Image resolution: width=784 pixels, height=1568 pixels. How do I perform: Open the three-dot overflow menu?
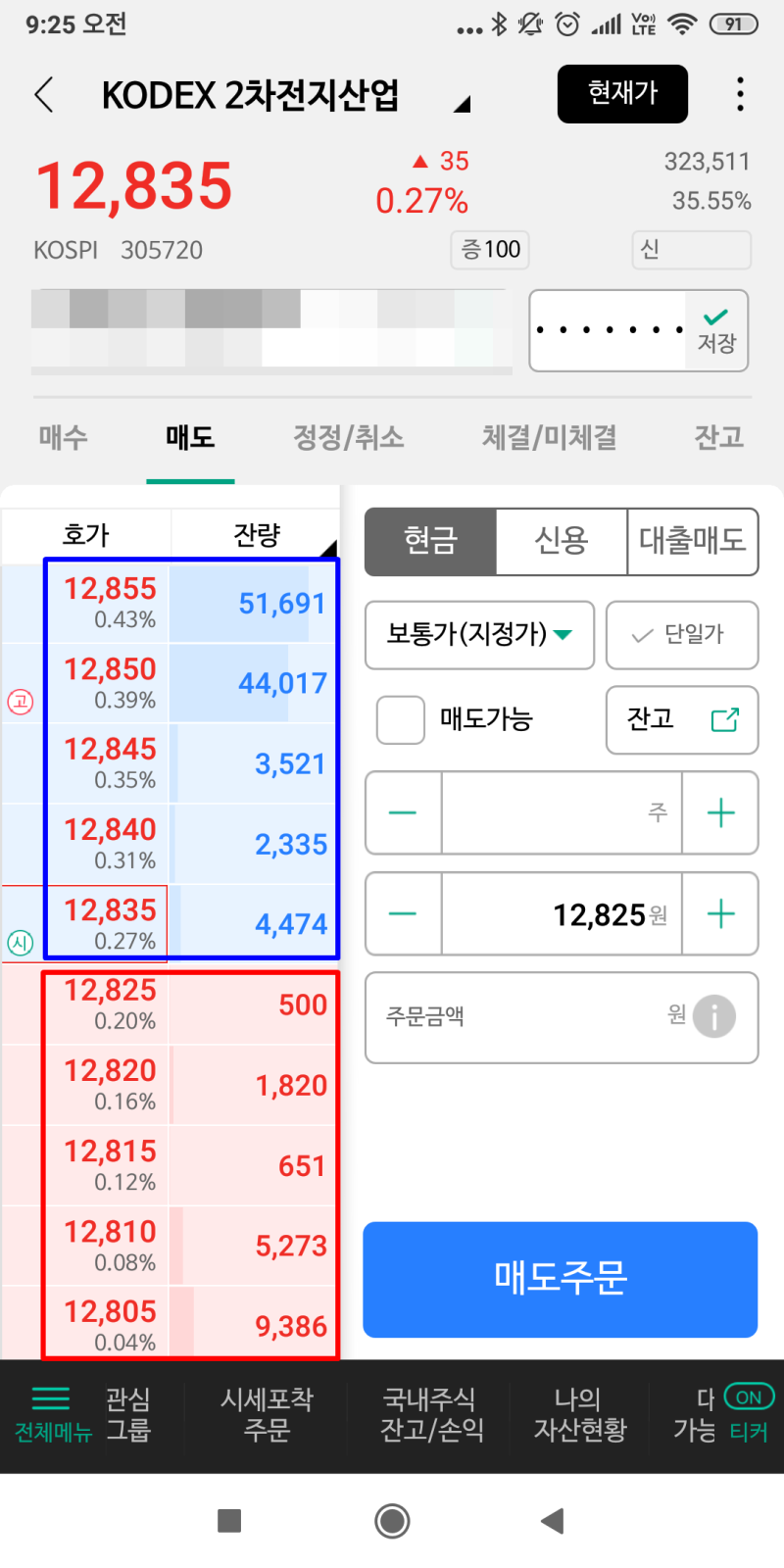(x=740, y=94)
